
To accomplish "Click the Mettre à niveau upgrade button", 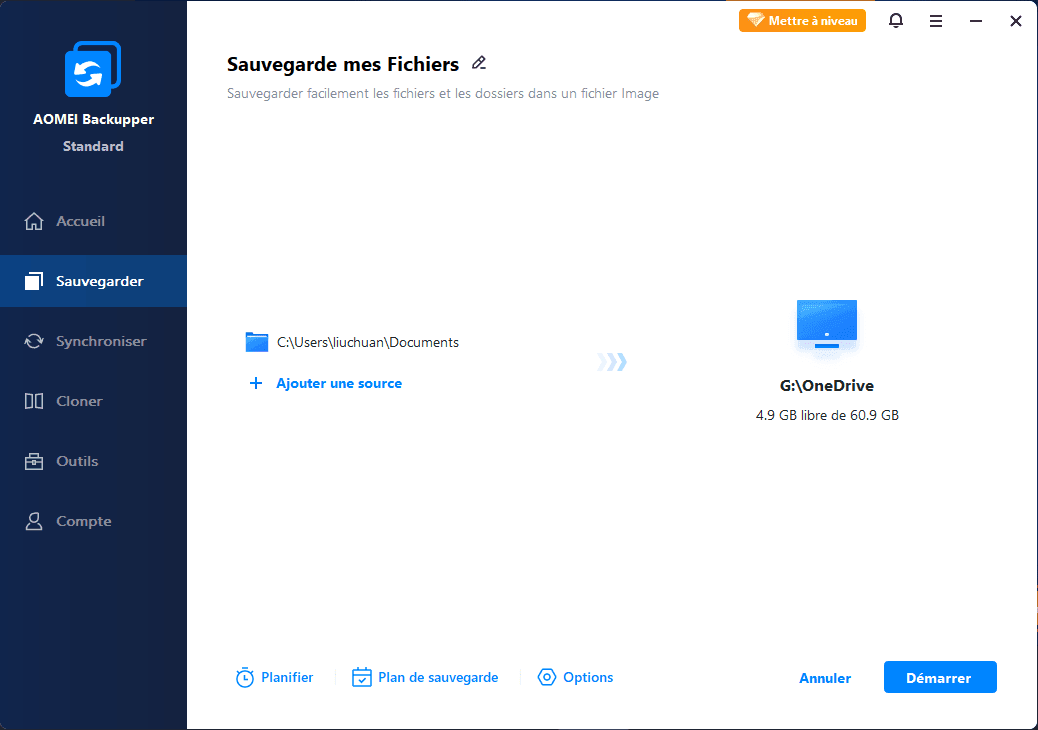I will tap(802, 21).
